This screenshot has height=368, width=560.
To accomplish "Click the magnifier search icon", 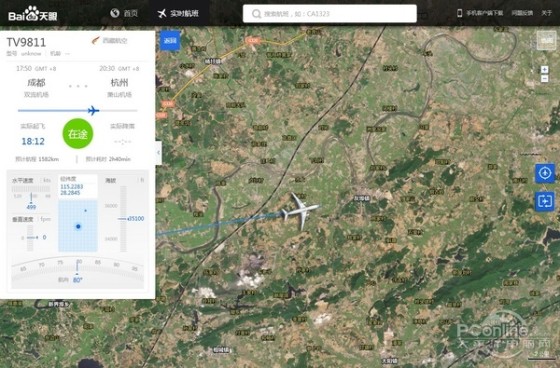I will point(256,14).
